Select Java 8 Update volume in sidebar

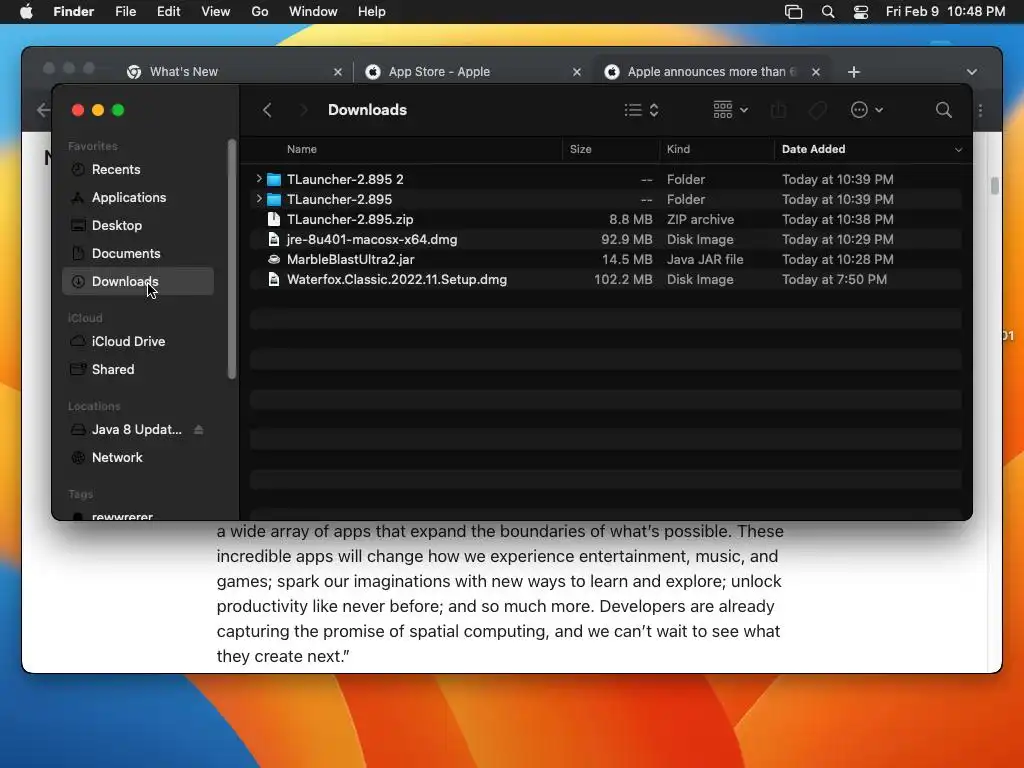point(136,430)
